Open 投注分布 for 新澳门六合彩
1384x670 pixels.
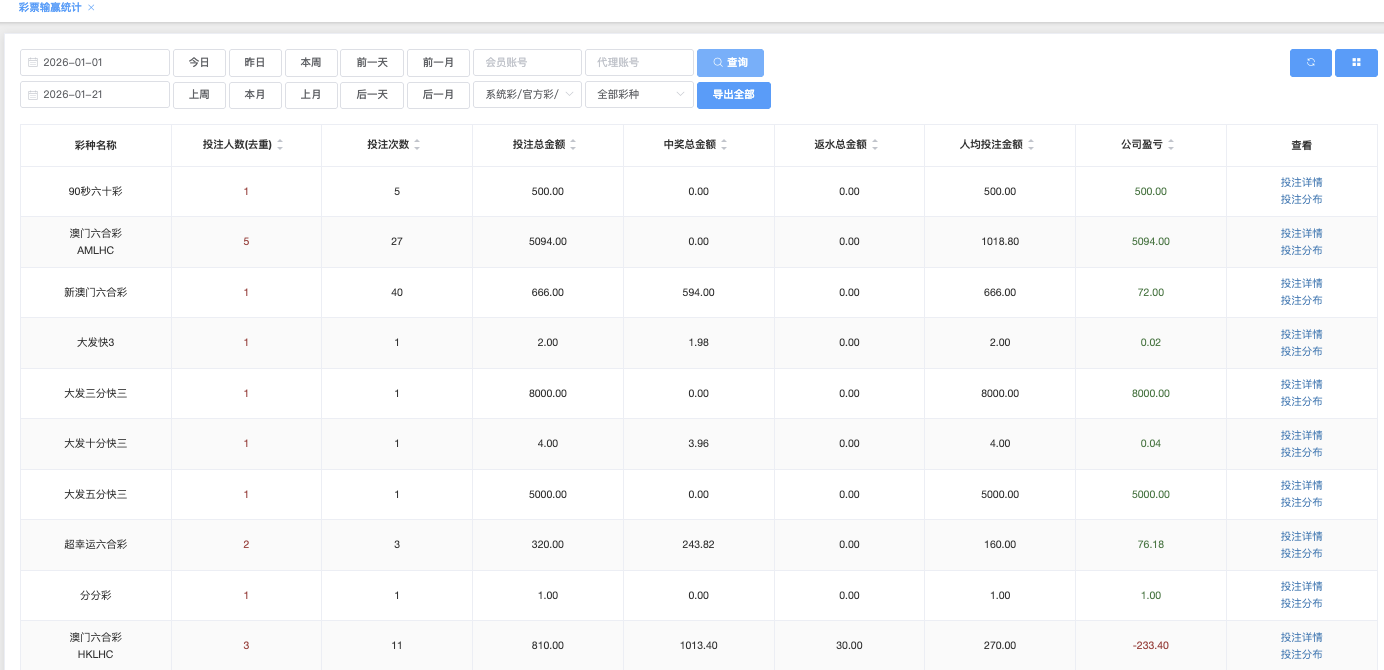(1301, 301)
